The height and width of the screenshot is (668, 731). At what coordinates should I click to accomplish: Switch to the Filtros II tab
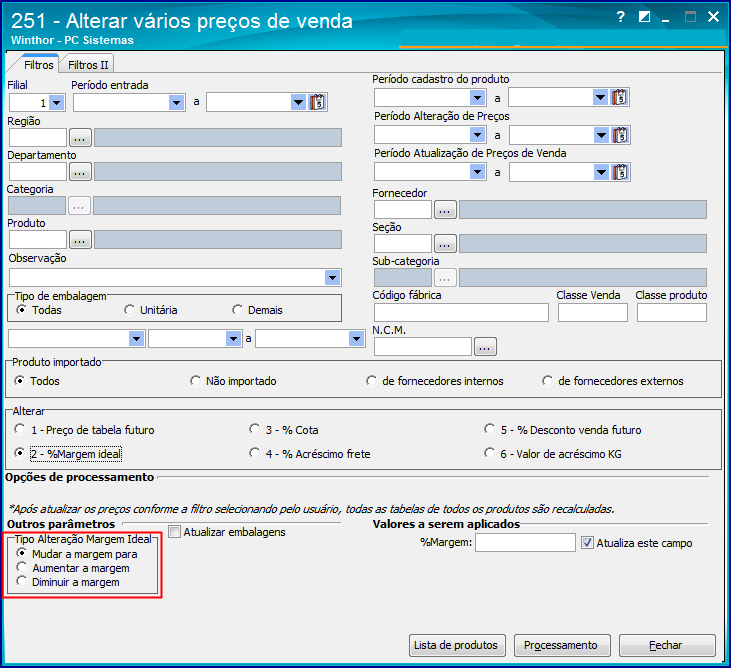(88, 65)
